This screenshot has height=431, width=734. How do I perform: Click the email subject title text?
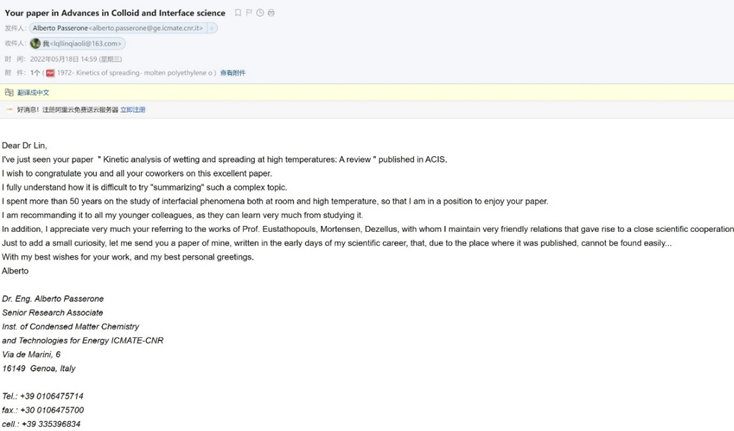point(116,13)
